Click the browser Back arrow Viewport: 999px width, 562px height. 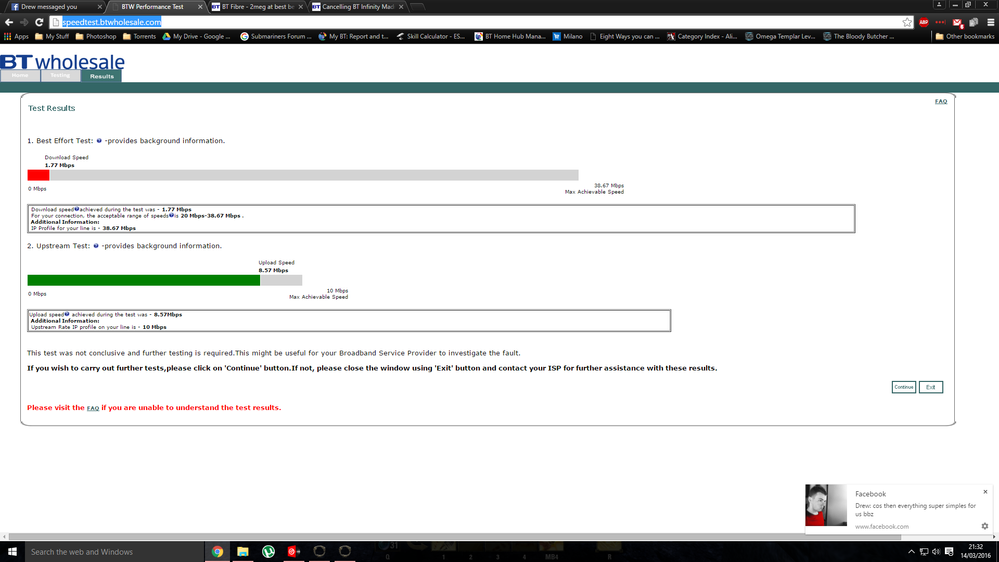(x=9, y=22)
